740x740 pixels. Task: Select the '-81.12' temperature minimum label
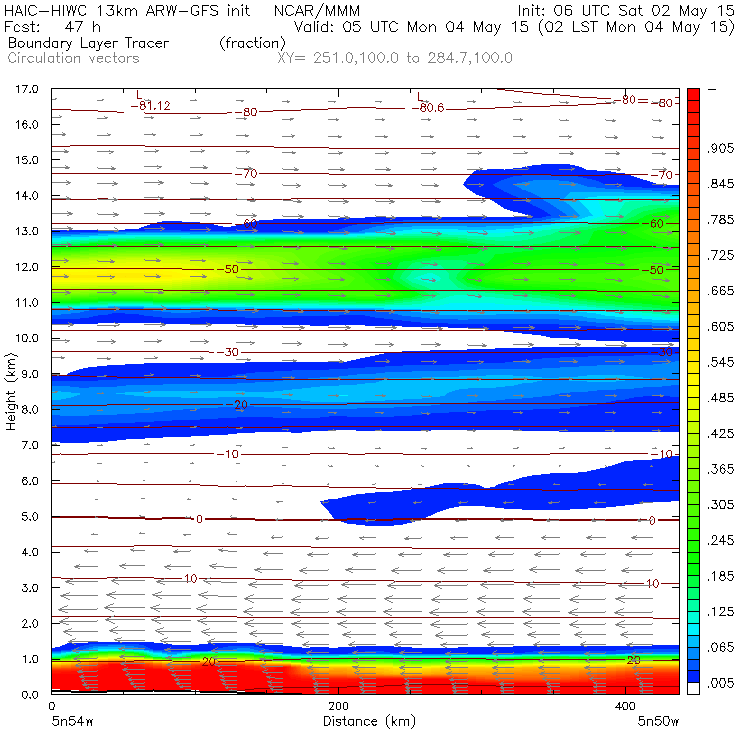[x=151, y=106]
